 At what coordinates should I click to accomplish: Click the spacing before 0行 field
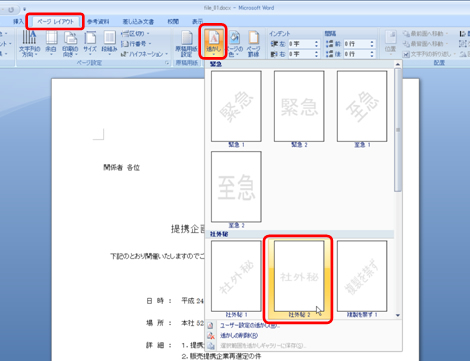click(x=356, y=44)
